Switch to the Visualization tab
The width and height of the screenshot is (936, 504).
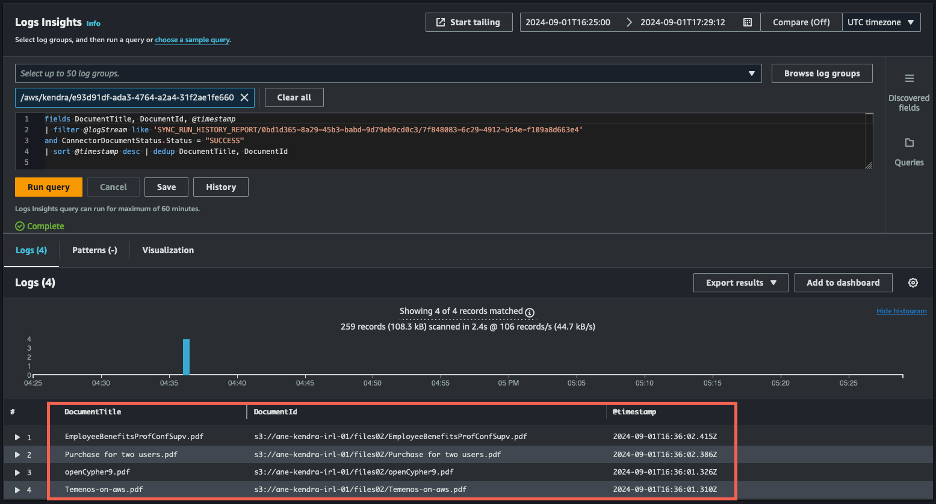(x=168, y=250)
